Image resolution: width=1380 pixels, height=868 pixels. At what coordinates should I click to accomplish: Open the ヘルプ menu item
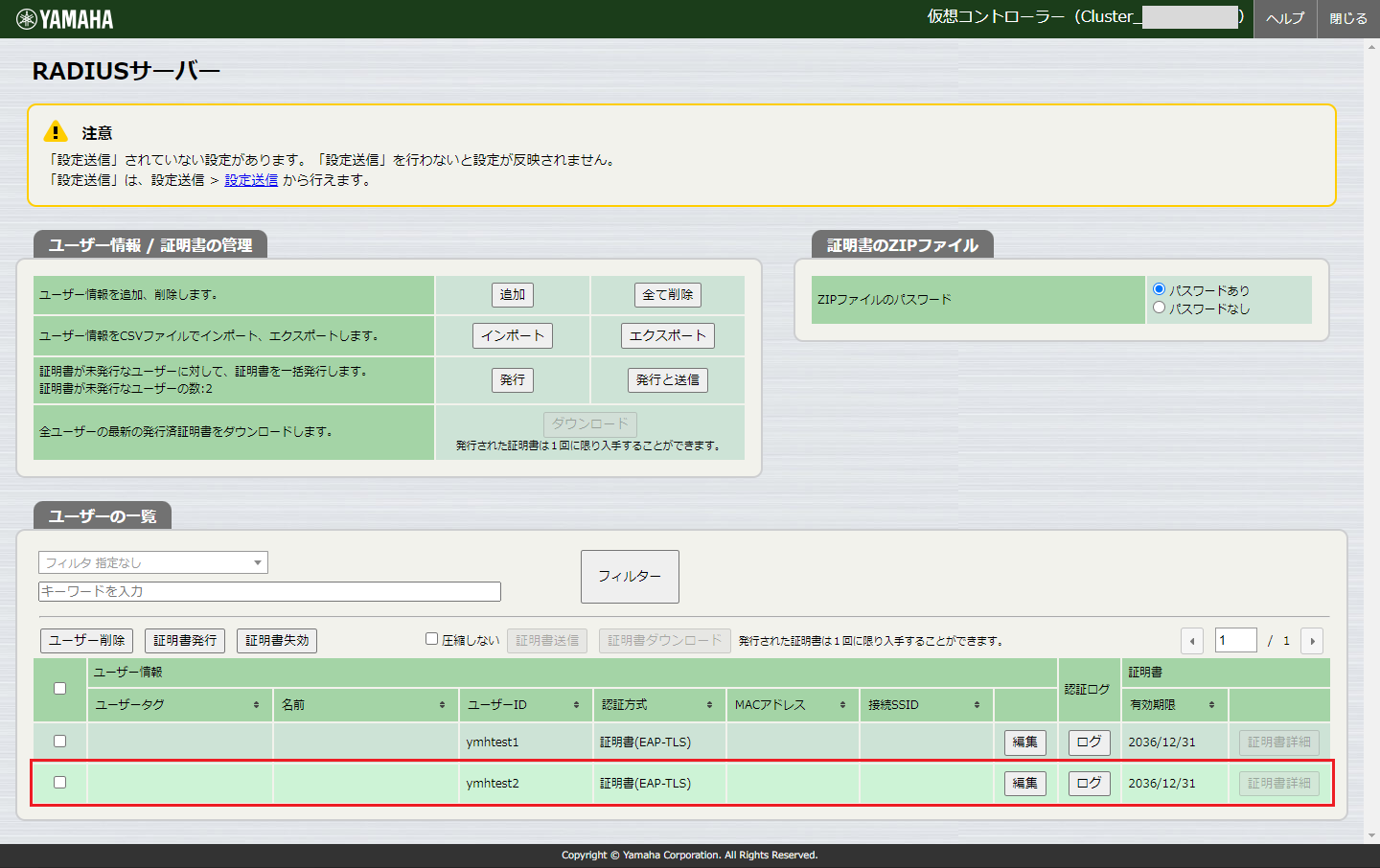click(x=1285, y=18)
